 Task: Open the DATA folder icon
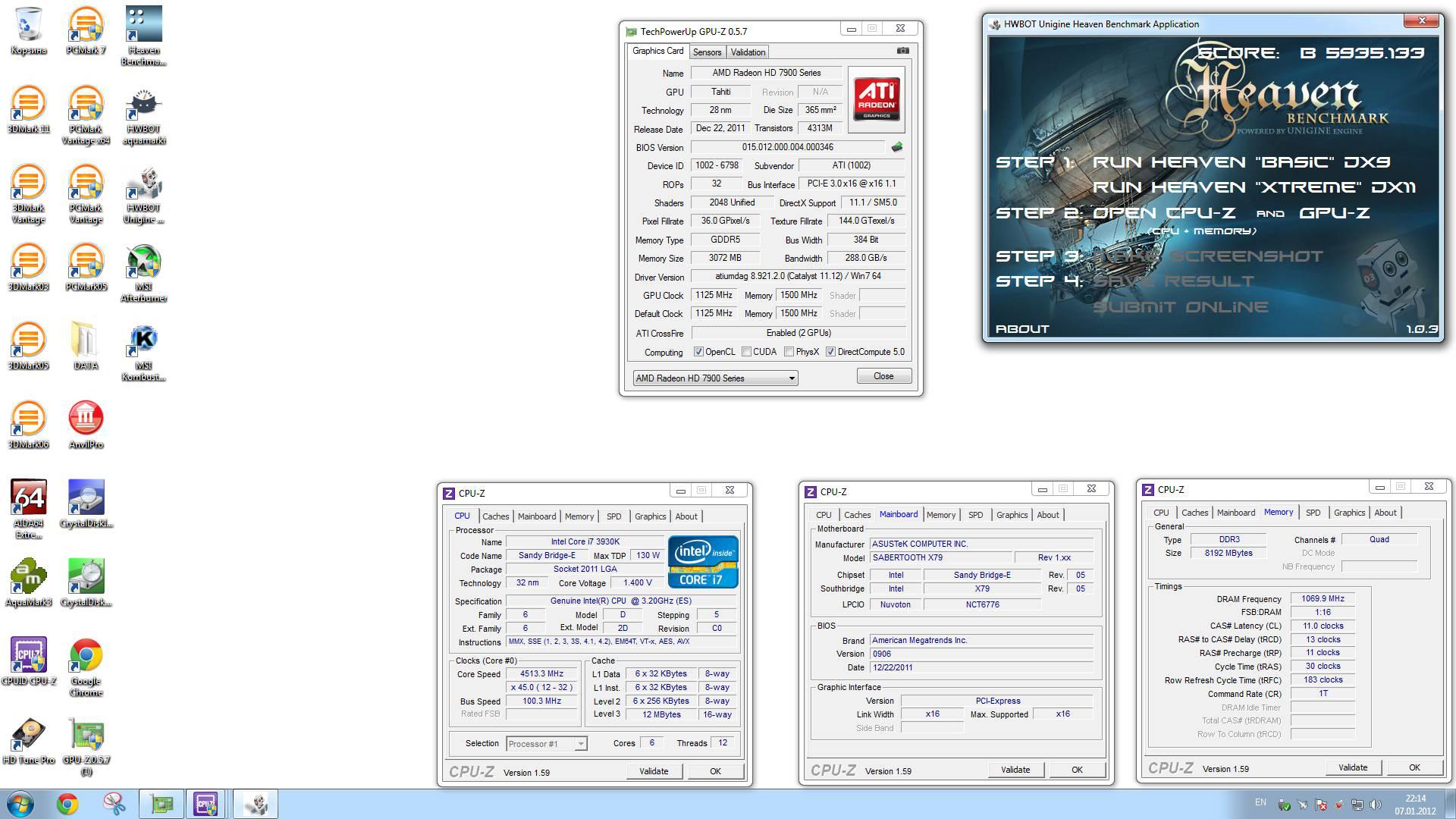(86, 346)
